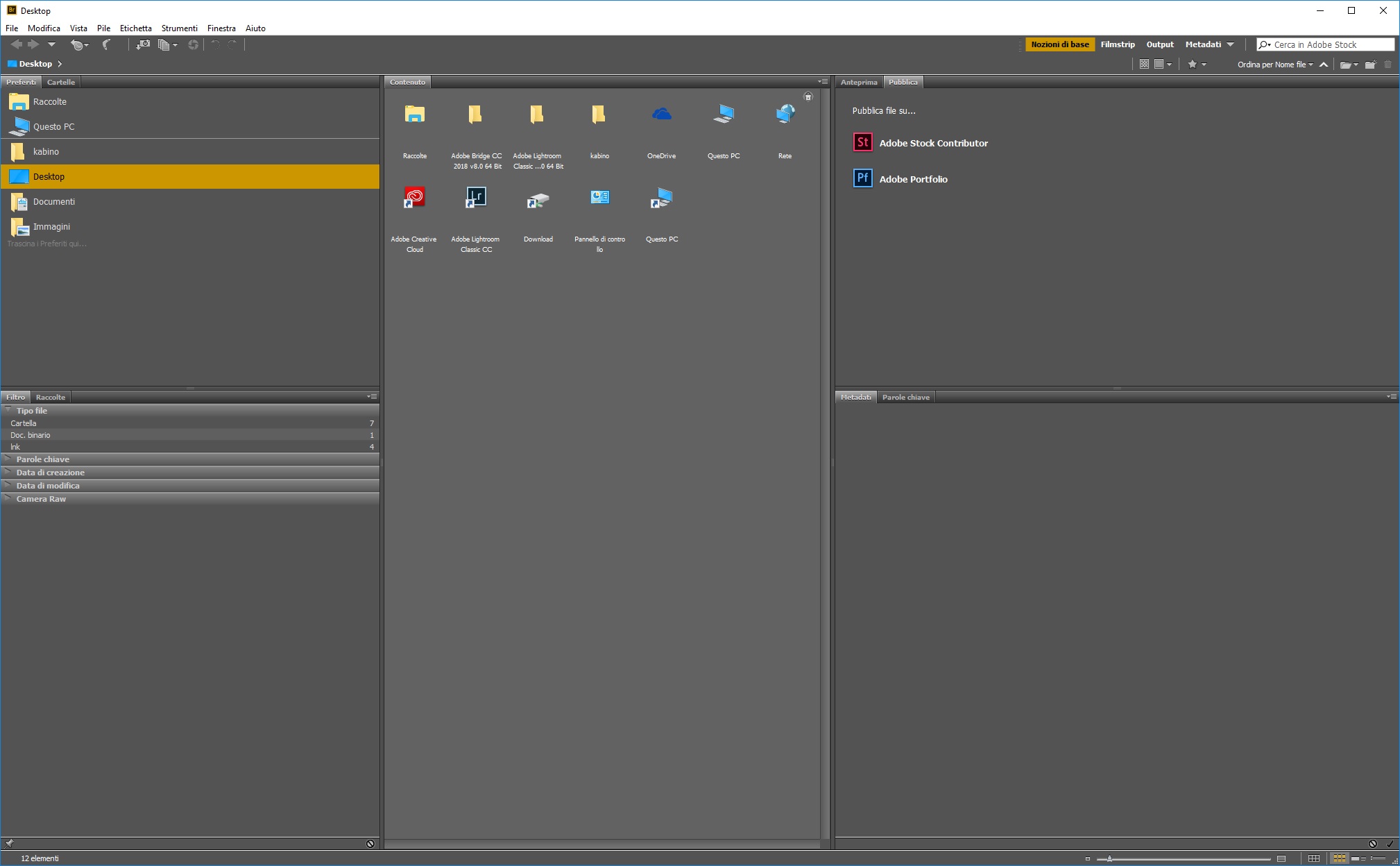Switch to details list view mode
Screen dimensions: 1400x866
1358,858
